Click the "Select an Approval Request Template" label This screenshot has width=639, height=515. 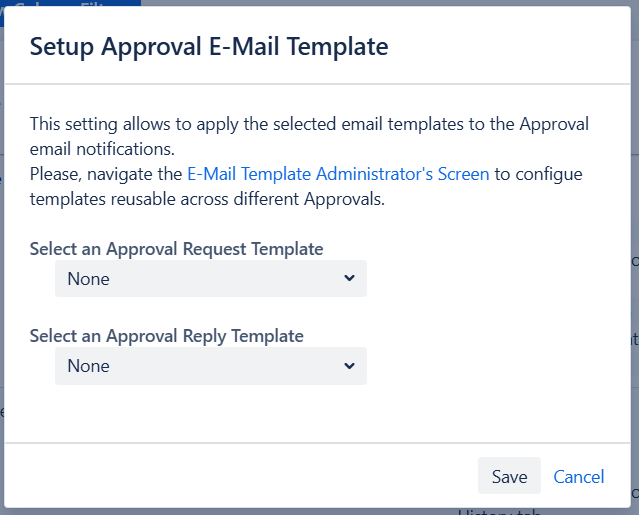[177, 249]
